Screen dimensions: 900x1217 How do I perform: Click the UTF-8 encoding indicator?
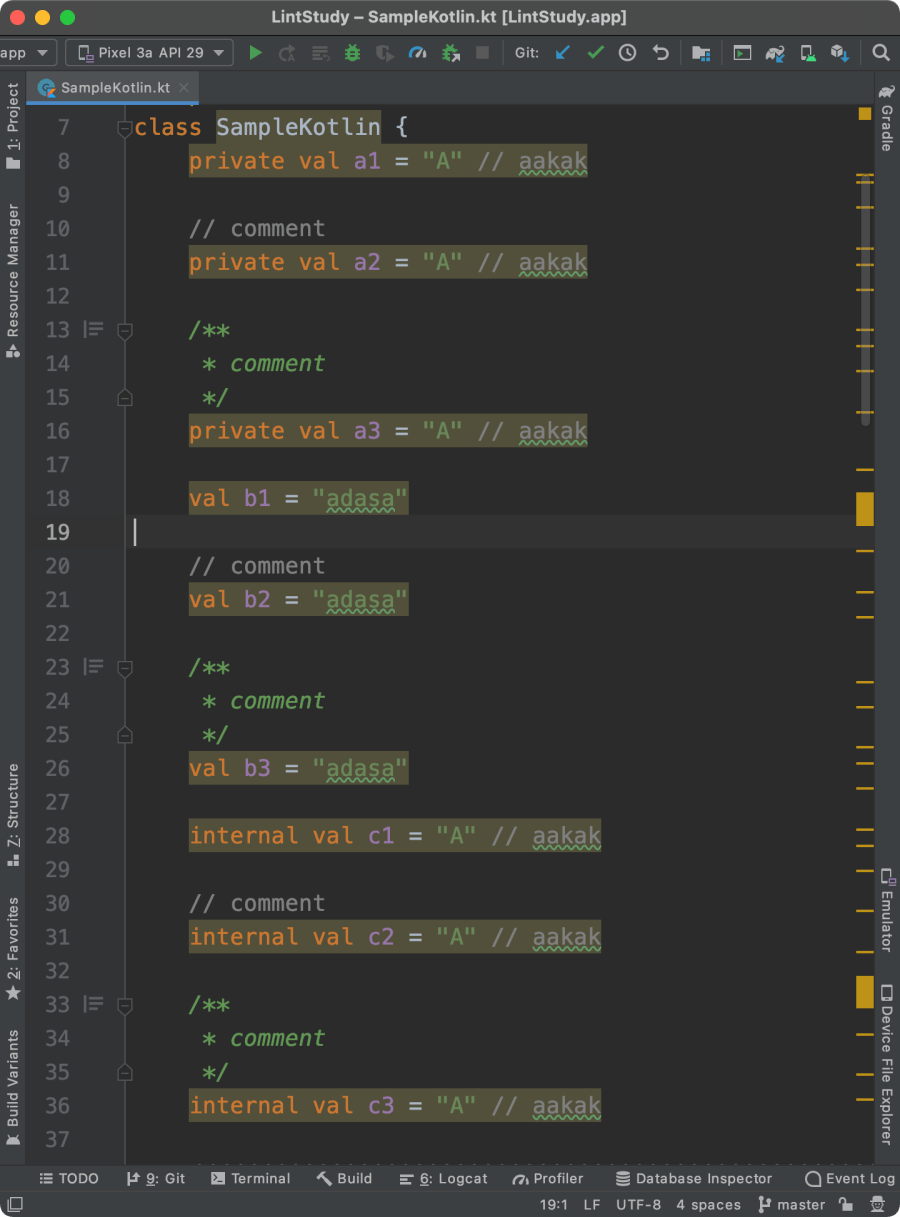coord(637,1204)
